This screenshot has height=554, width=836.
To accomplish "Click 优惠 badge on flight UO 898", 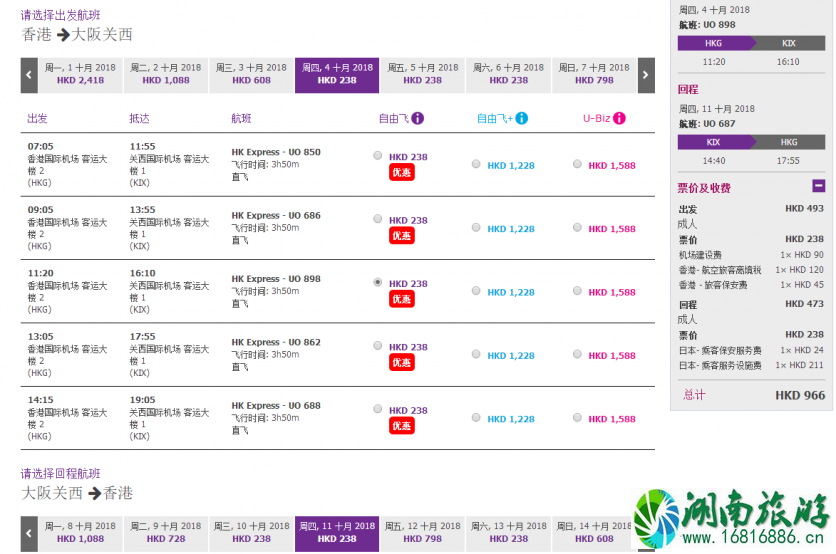I will (401, 299).
